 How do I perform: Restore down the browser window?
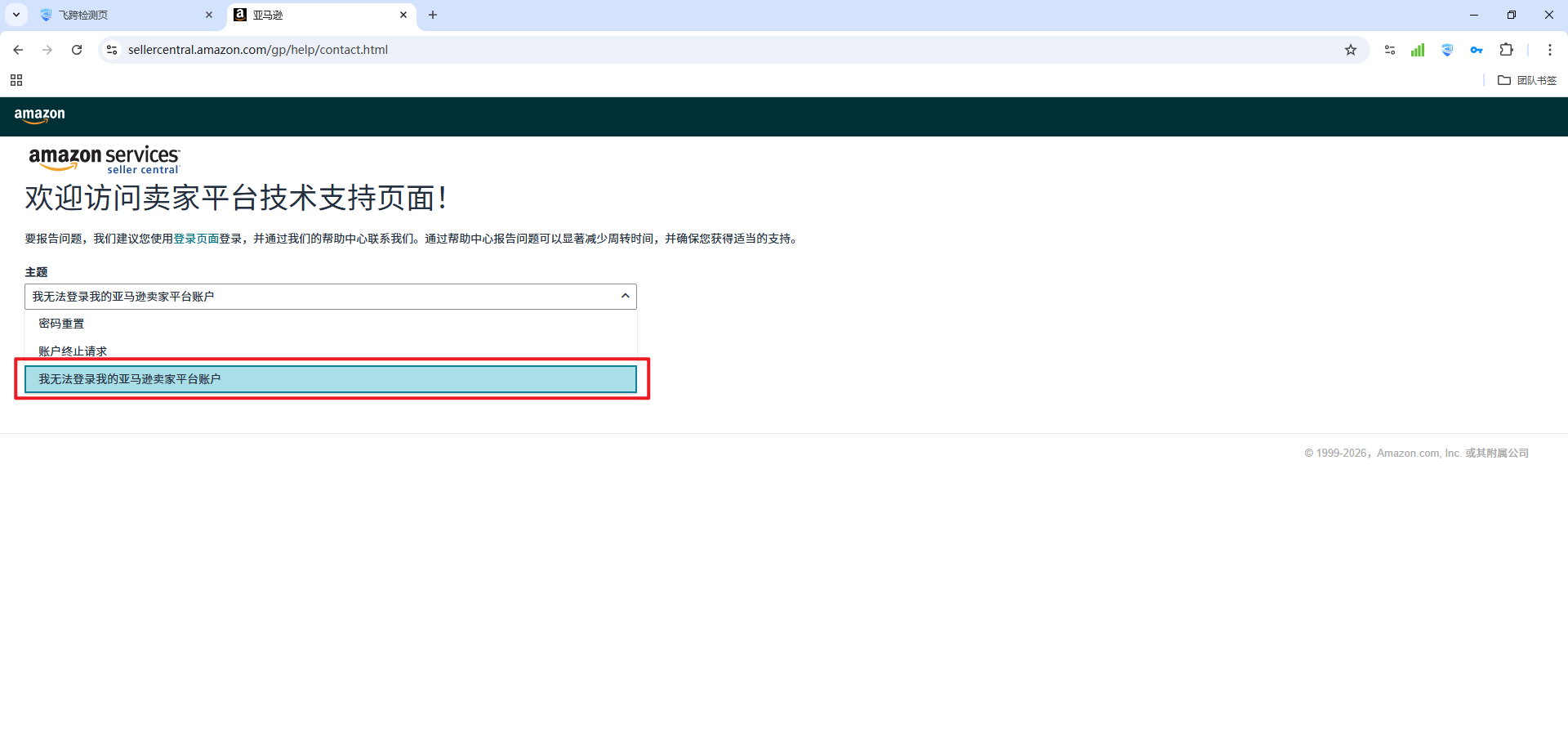point(1512,15)
